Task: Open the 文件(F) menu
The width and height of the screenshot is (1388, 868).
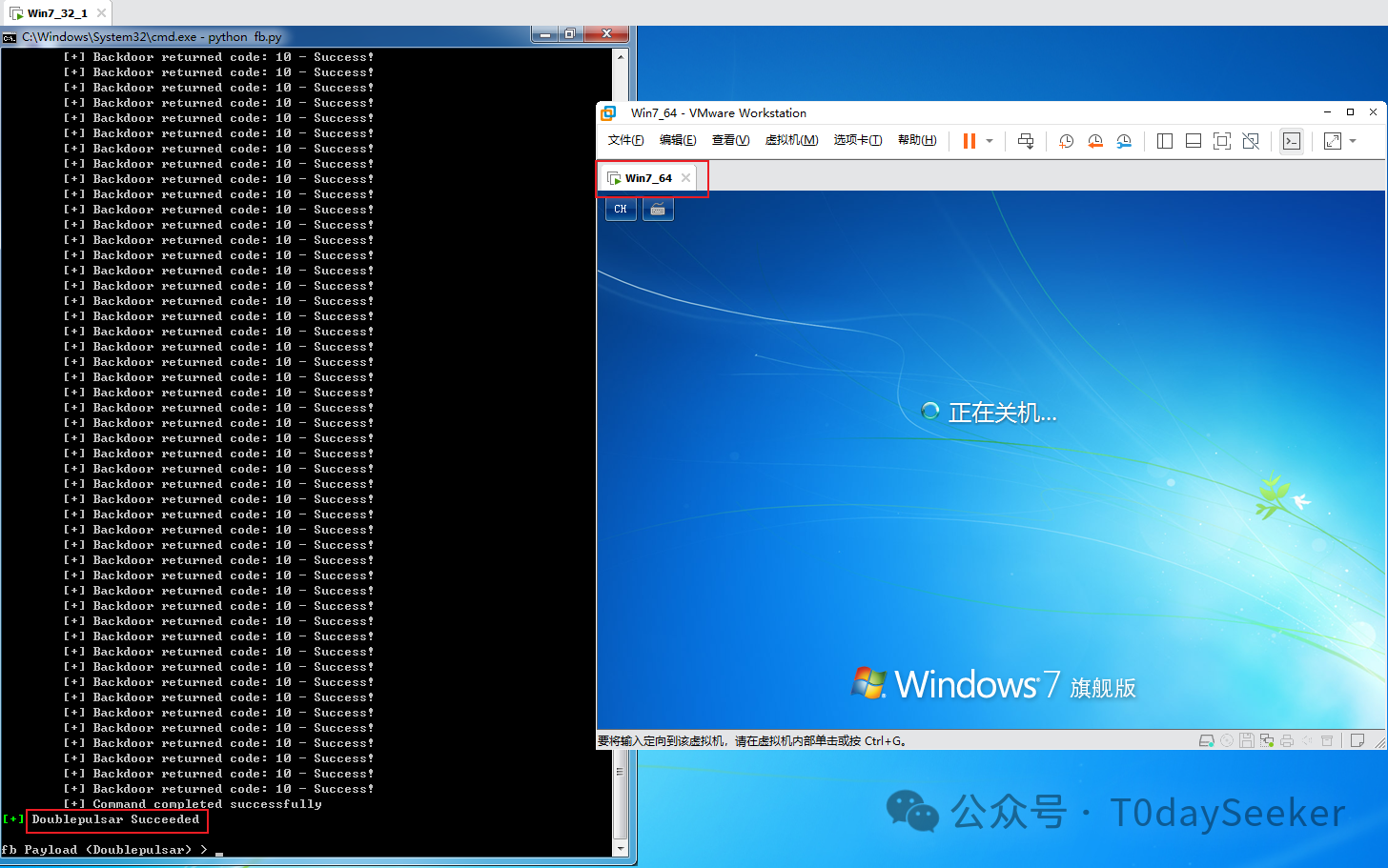Action: [x=625, y=140]
